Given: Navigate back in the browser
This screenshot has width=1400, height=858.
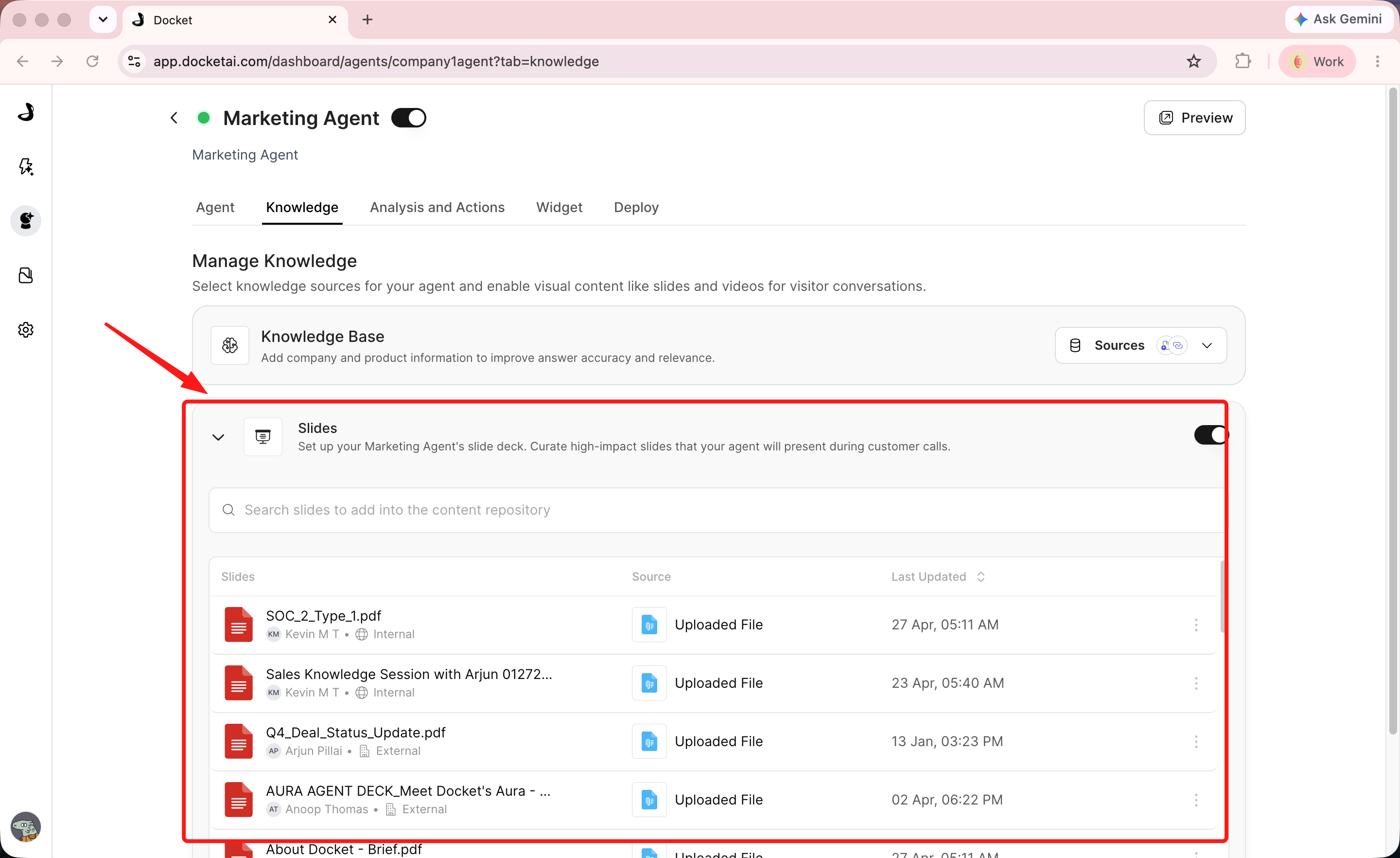Looking at the screenshot, I should [x=23, y=61].
